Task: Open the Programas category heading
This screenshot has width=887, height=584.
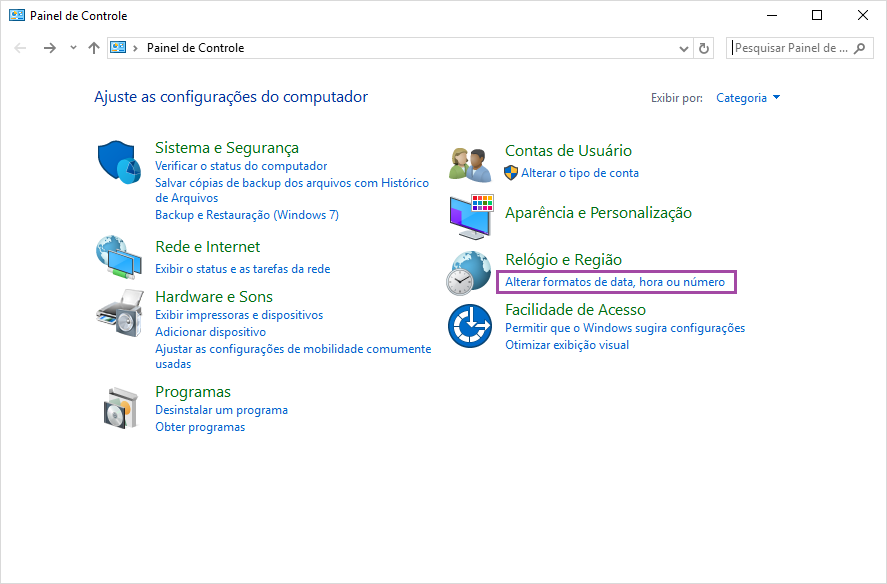Action: 193,392
